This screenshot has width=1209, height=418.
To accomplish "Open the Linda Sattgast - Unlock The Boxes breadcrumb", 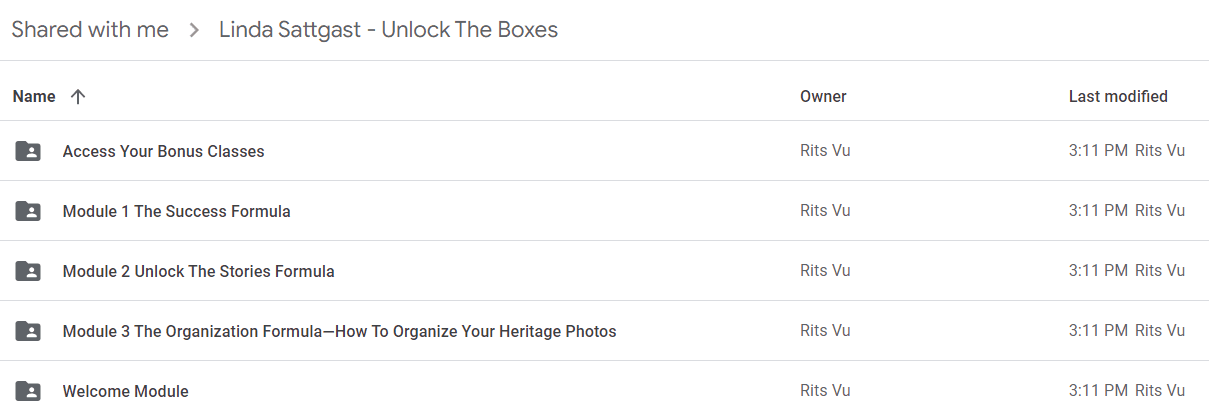I will click(388, 30).
